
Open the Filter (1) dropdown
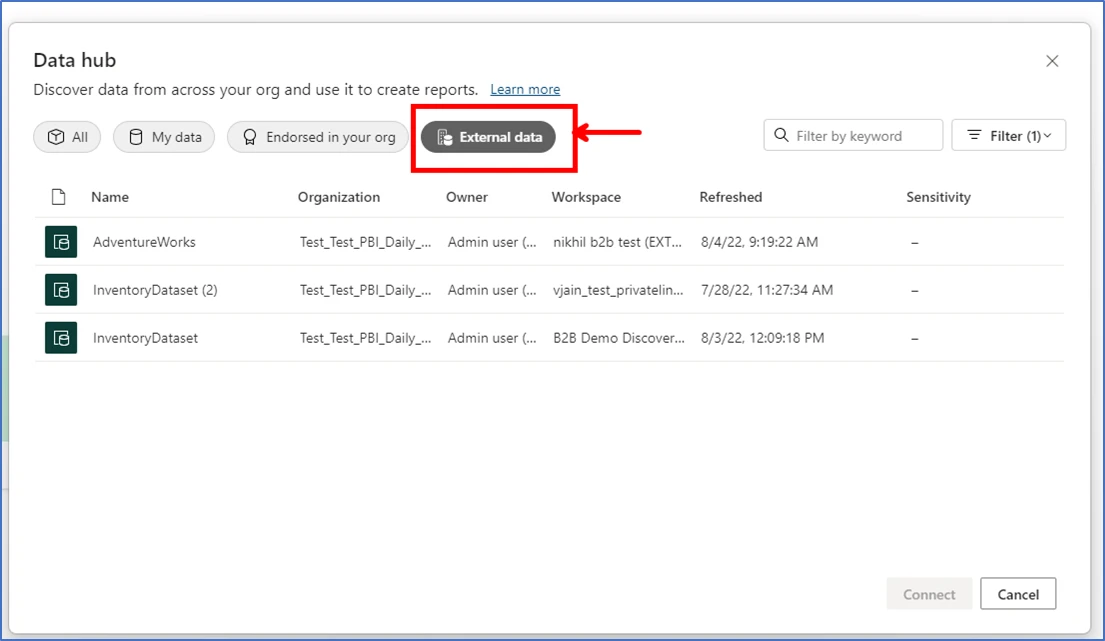pos(1009,135)
